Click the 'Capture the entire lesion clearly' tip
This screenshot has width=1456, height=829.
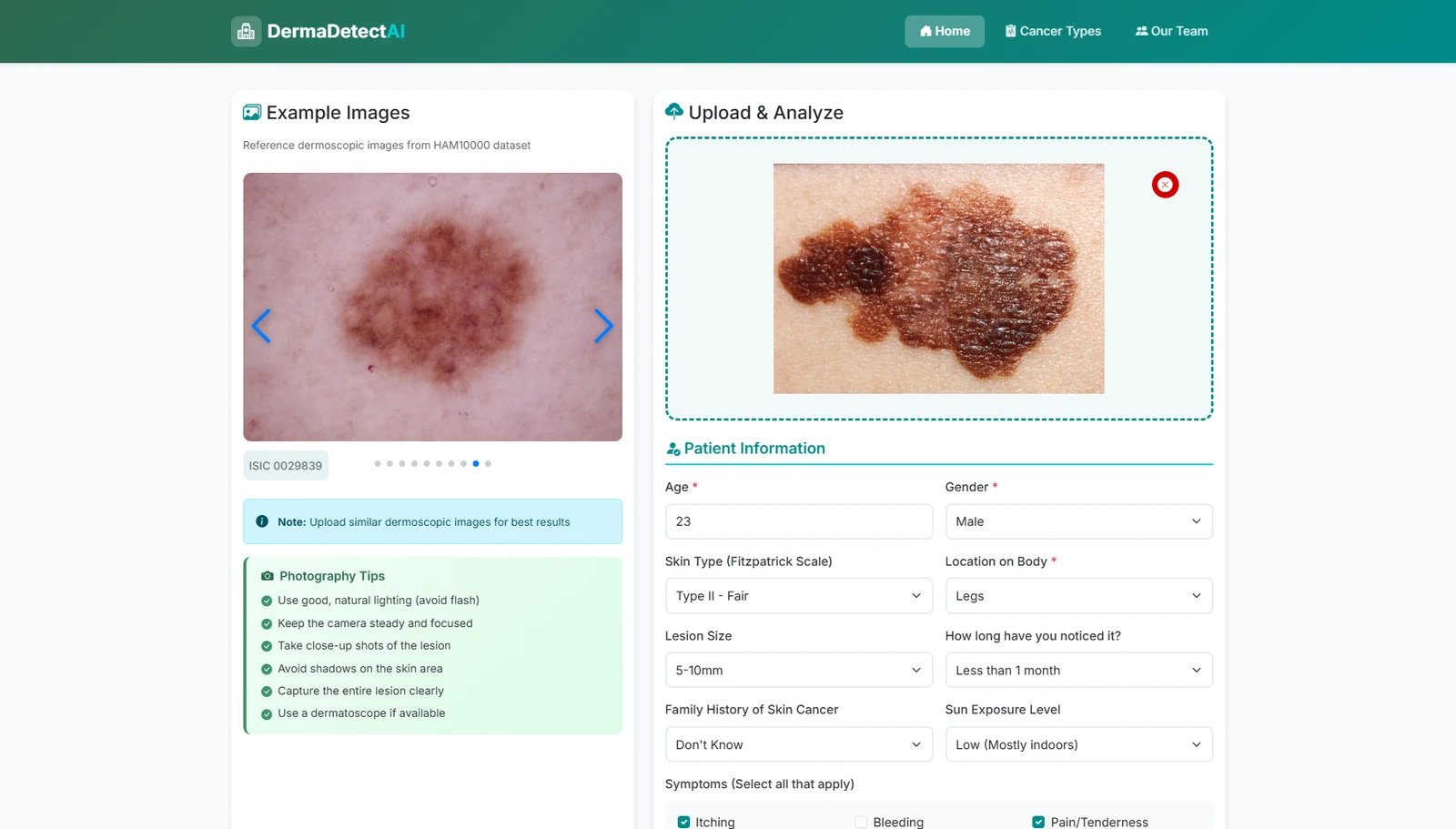[x=360, y=692]
